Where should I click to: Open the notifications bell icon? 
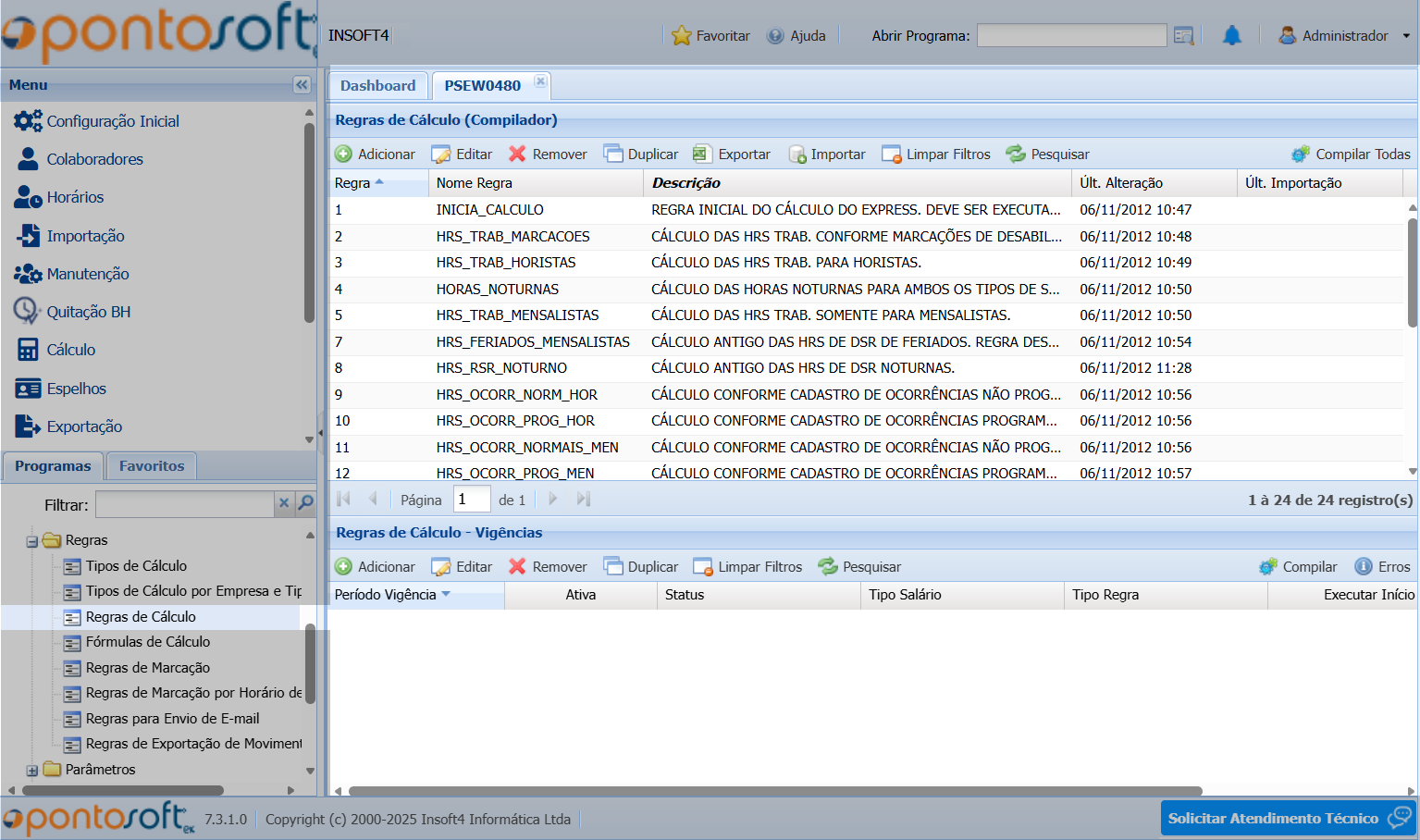pos(1231,36)
